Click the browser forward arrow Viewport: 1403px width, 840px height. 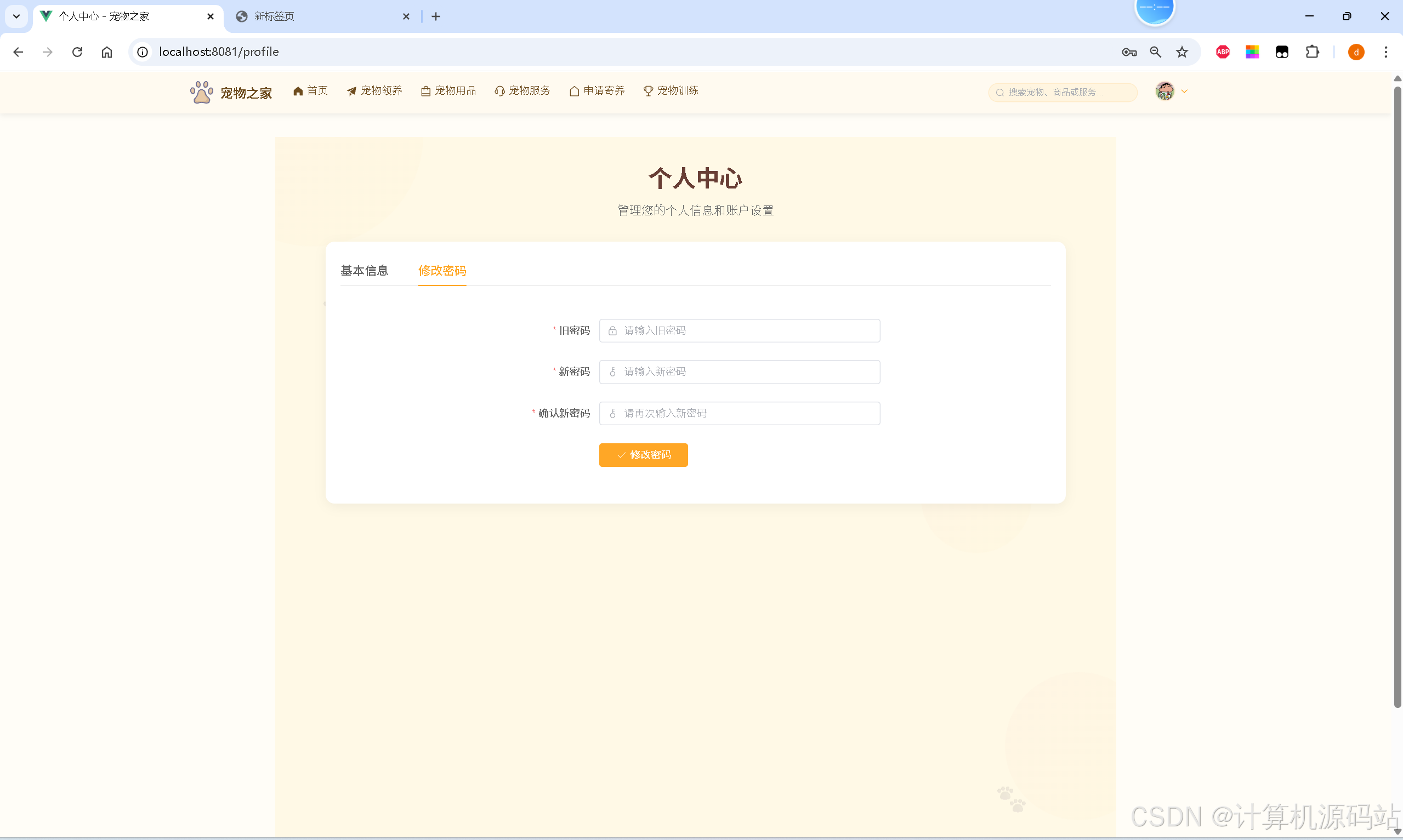pyautogui.click(x=48, y=52)
